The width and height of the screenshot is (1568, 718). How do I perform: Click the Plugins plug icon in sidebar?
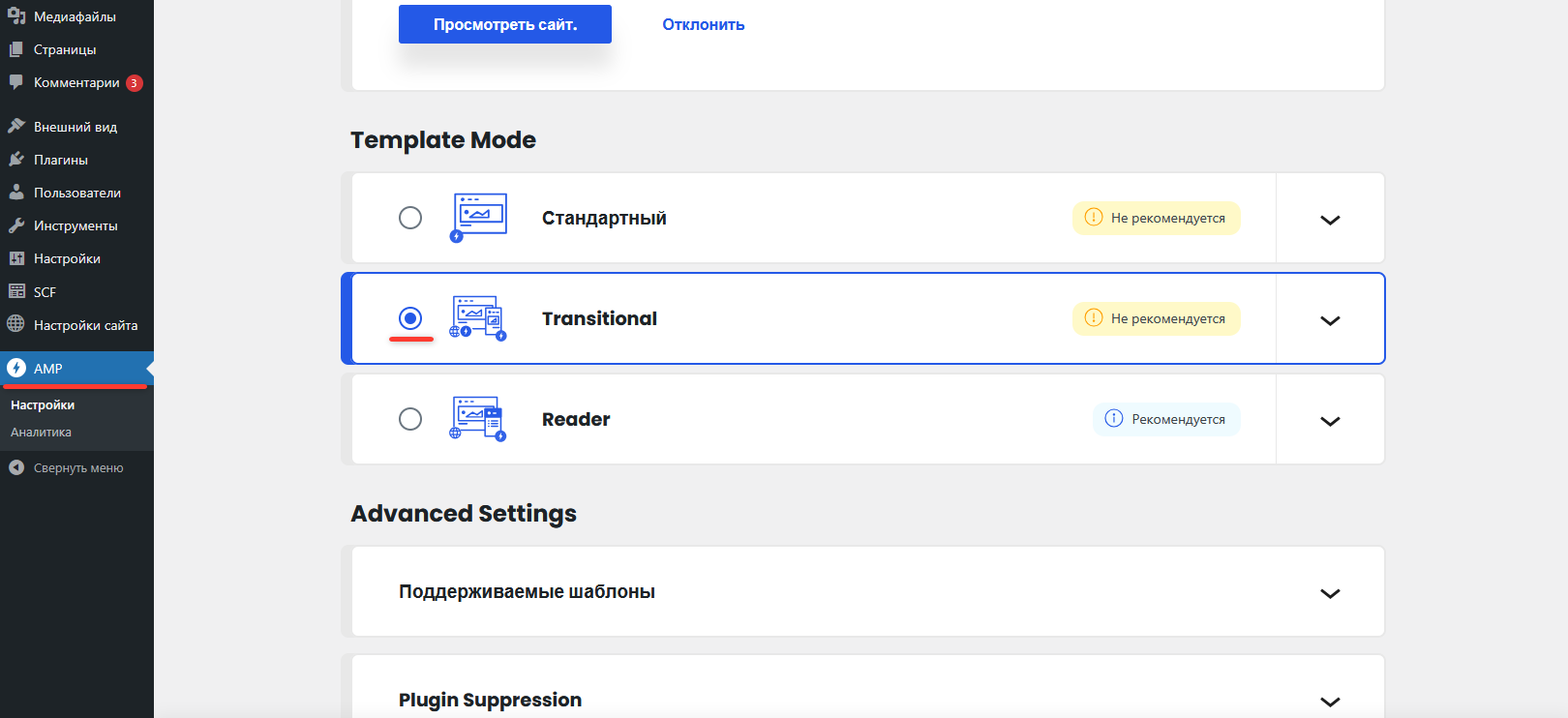pyautogui.click(x=16, y=160)
